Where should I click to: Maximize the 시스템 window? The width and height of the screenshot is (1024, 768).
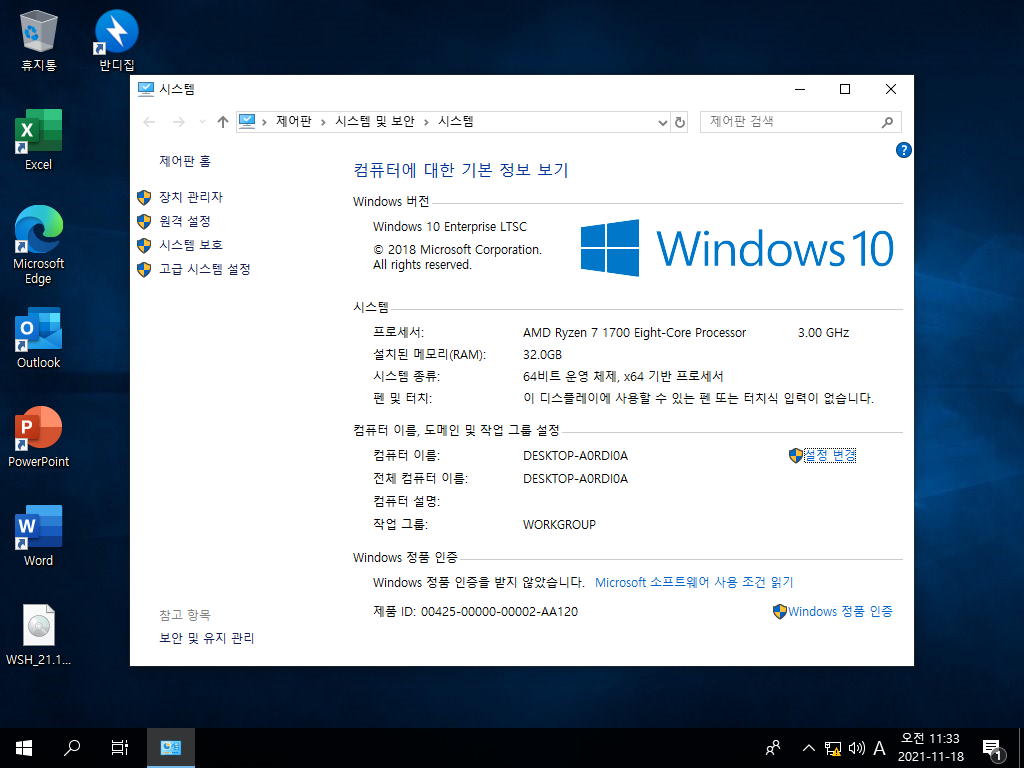click(844, 89)
